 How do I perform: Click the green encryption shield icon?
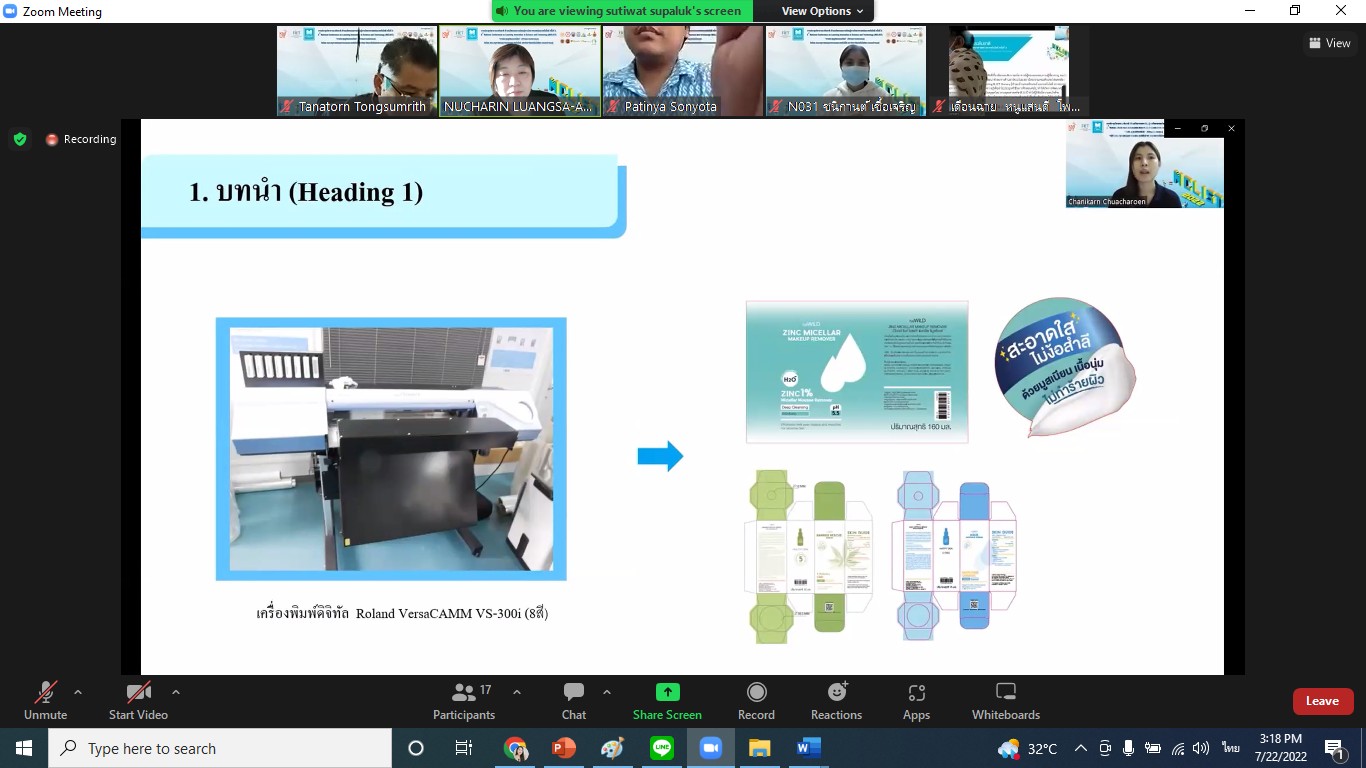click(20, 139)
